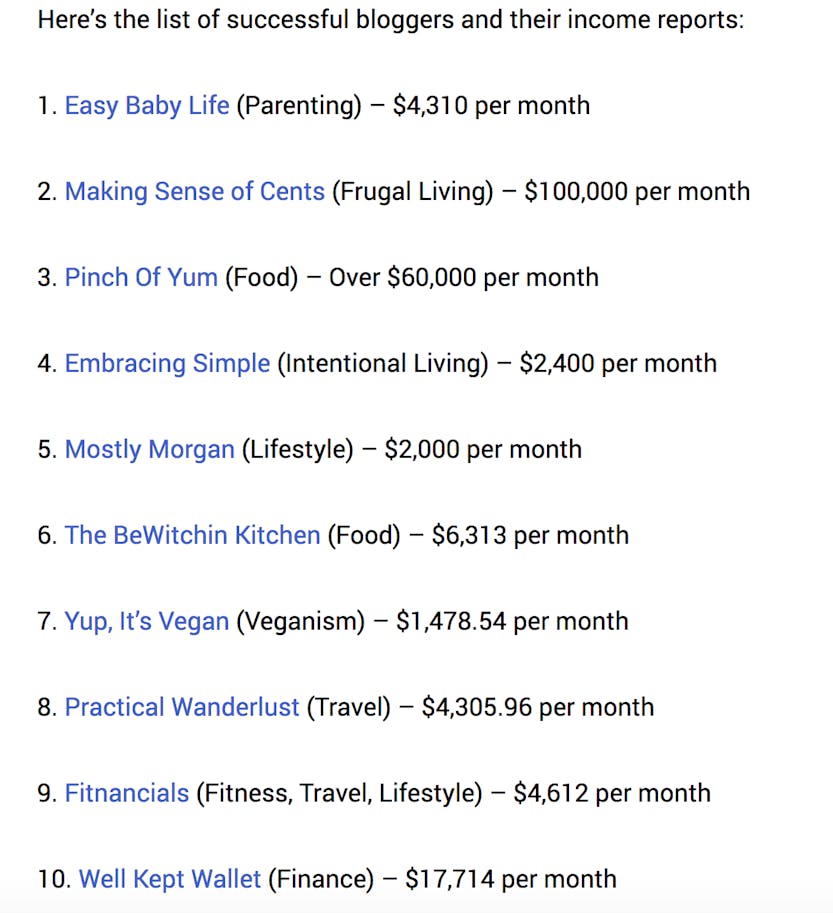
Task: Click the '(Intentional Living)' category text
Action: [382, 364]
